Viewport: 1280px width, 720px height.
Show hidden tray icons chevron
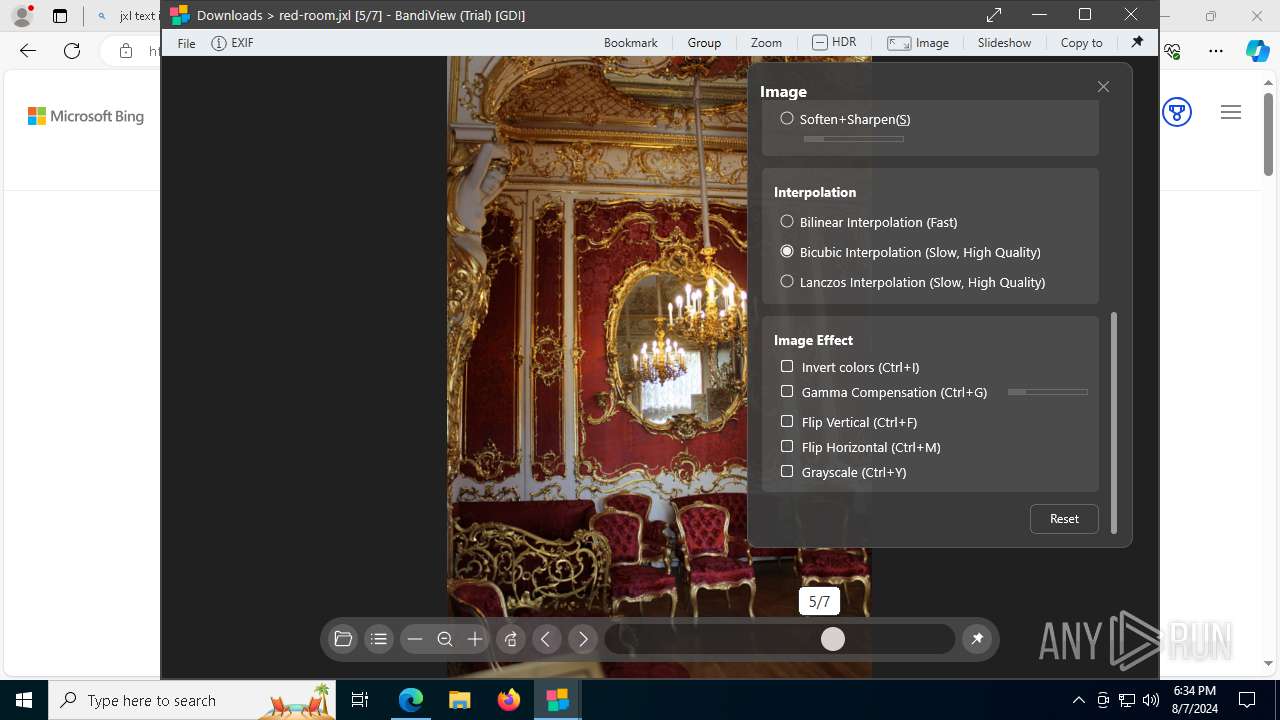pos(1078,700)
